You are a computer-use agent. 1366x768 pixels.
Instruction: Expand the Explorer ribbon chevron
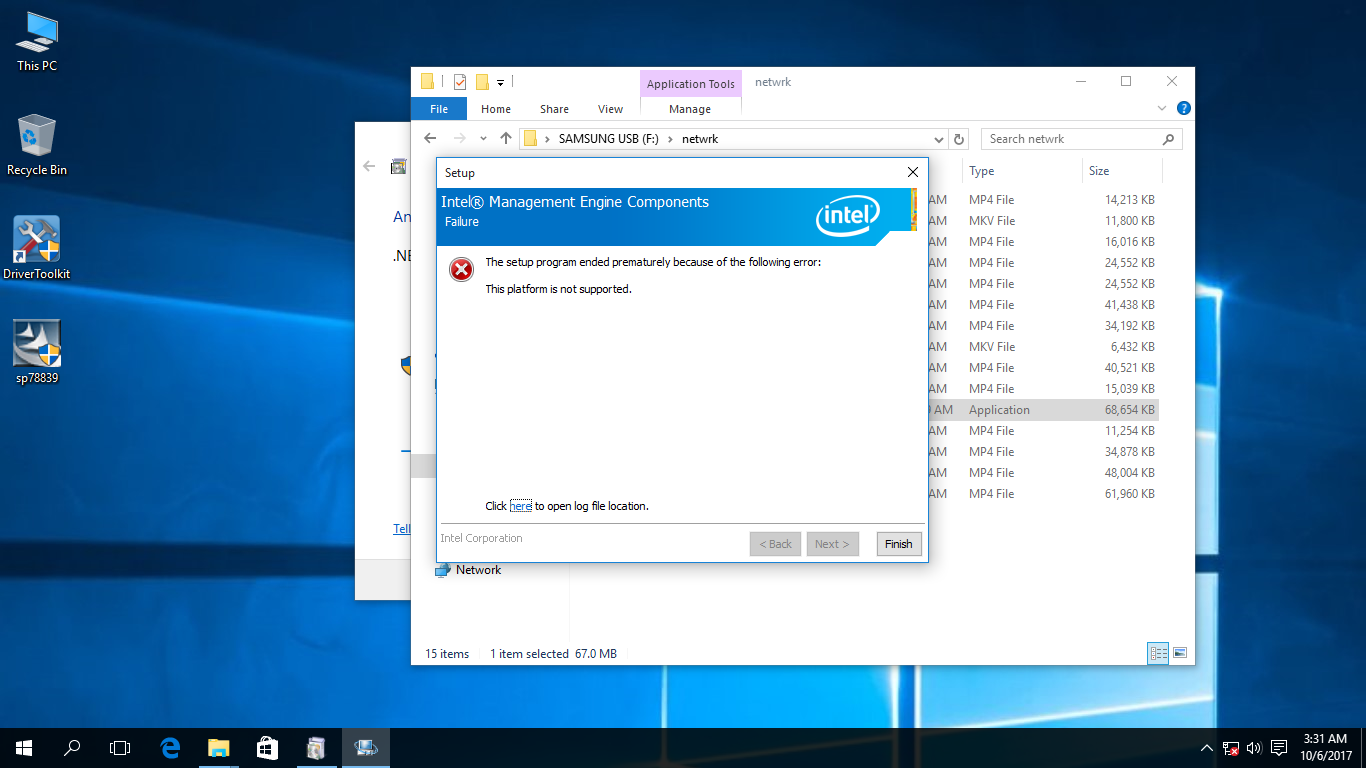click(1162, 108)
